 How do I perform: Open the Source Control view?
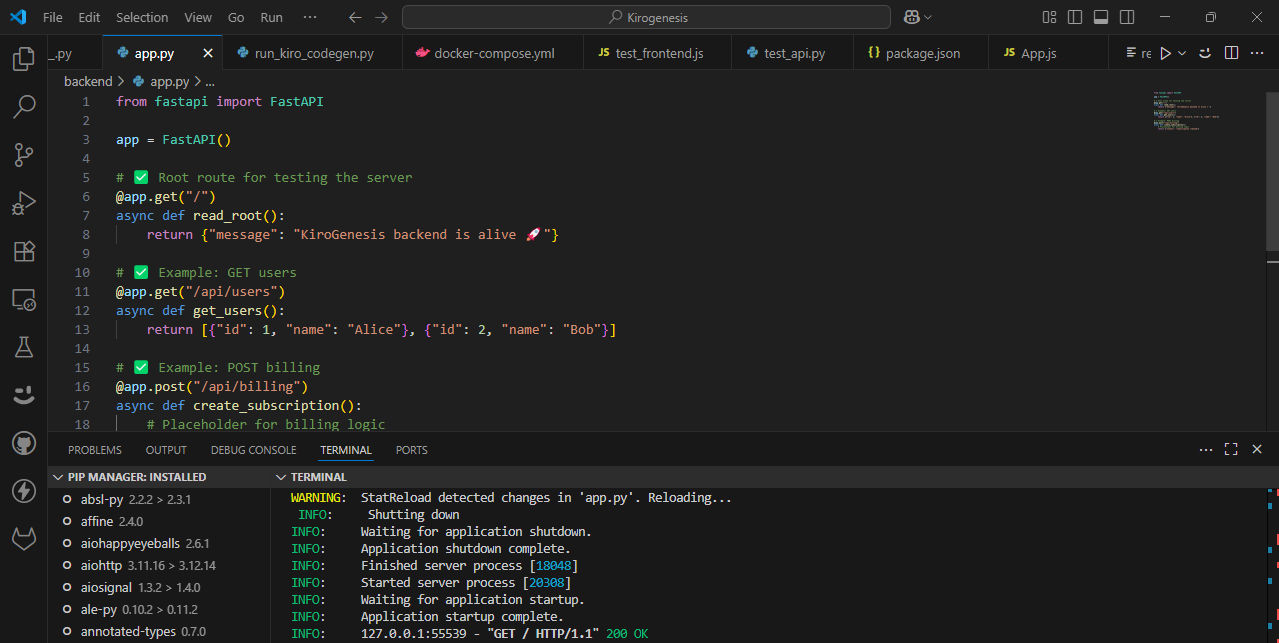pyautogui.click(x=24, y=155)
